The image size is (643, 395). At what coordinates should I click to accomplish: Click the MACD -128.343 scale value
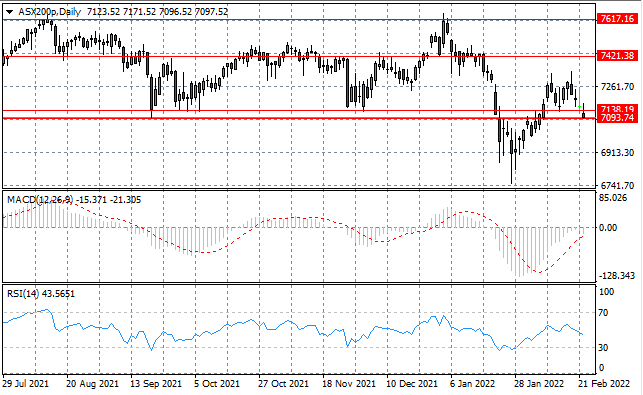coord(616,276)
